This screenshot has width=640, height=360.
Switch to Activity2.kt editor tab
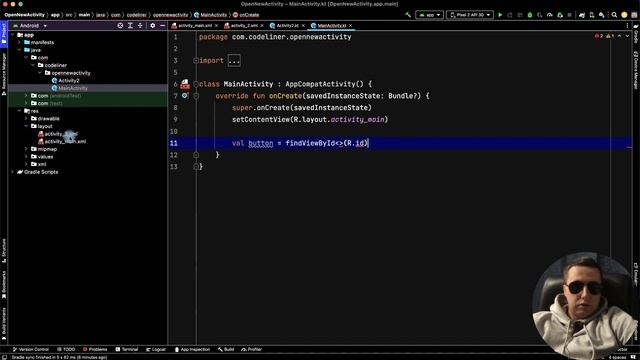tap(287, 26)
